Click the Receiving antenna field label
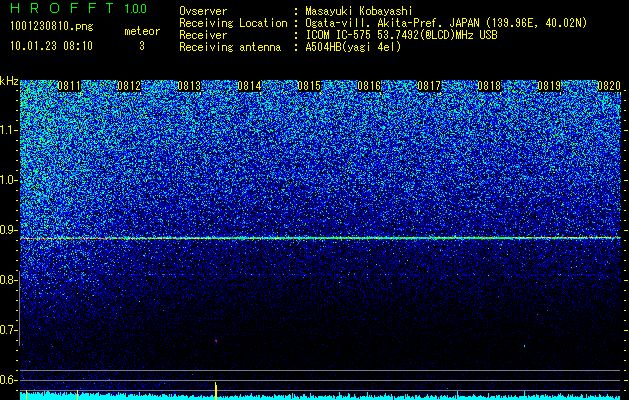This screenshot has height=400, width=629. coord(230,47)
